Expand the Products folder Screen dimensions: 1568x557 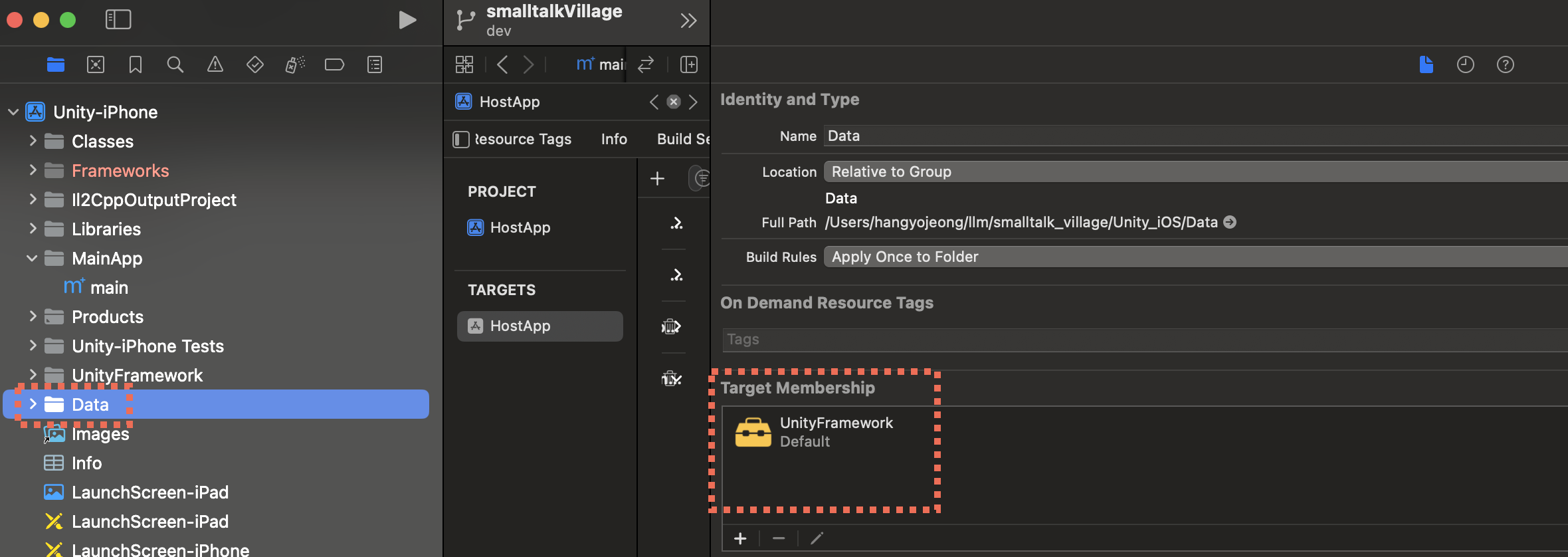point(33,316)
